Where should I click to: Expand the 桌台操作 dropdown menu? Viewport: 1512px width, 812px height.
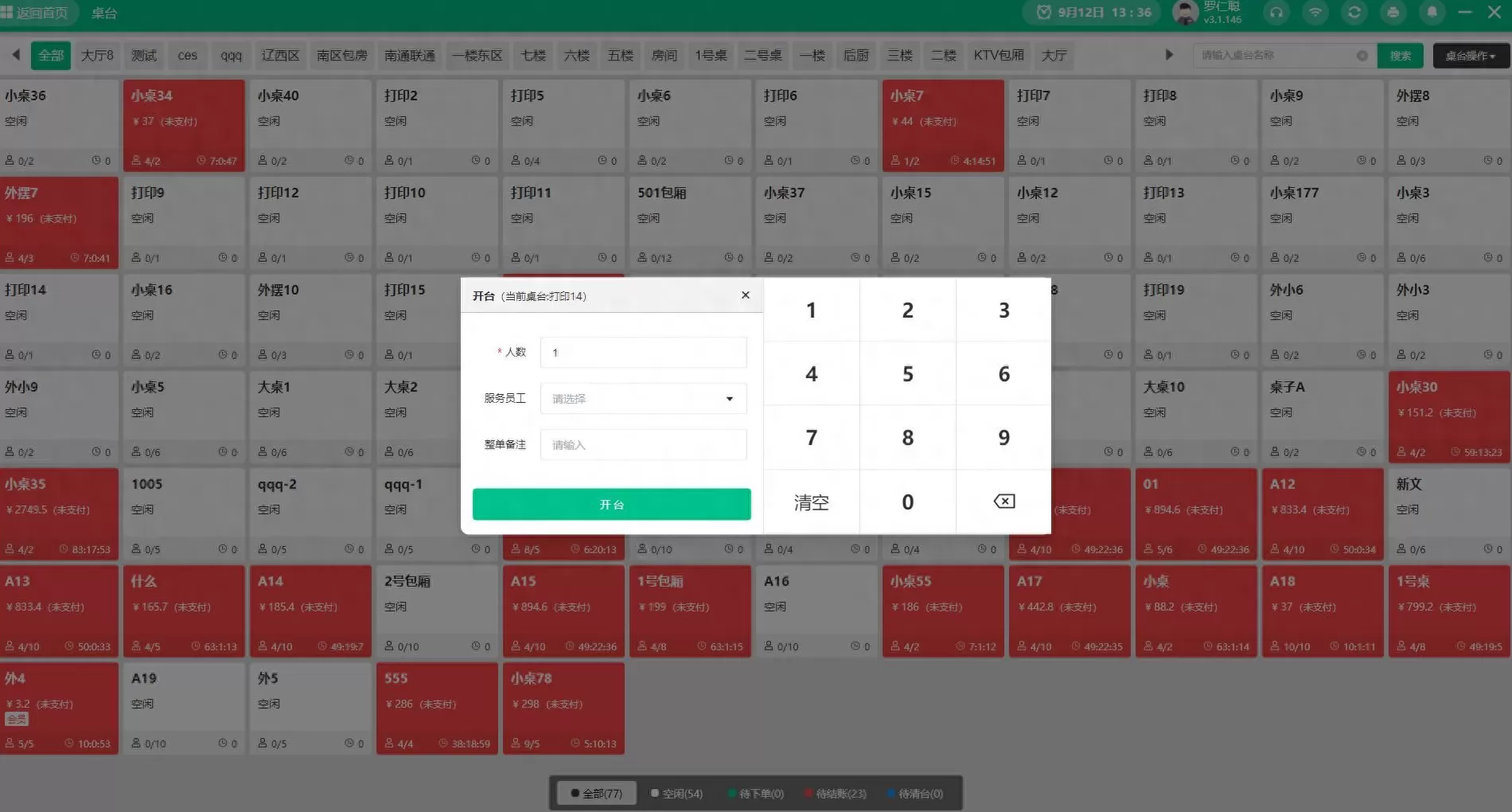coord(1470,56)
